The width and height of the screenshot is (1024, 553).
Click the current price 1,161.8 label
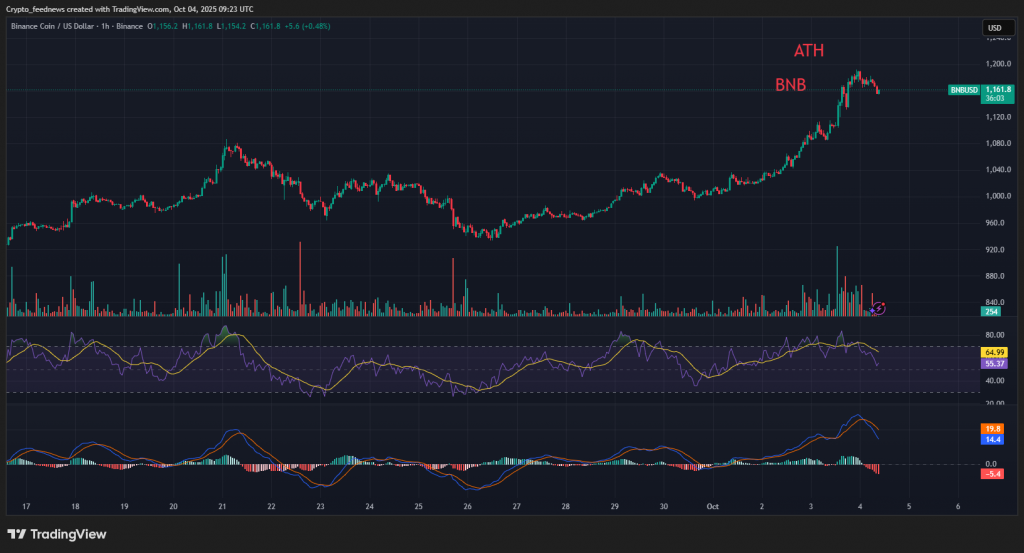pos(996,89)
